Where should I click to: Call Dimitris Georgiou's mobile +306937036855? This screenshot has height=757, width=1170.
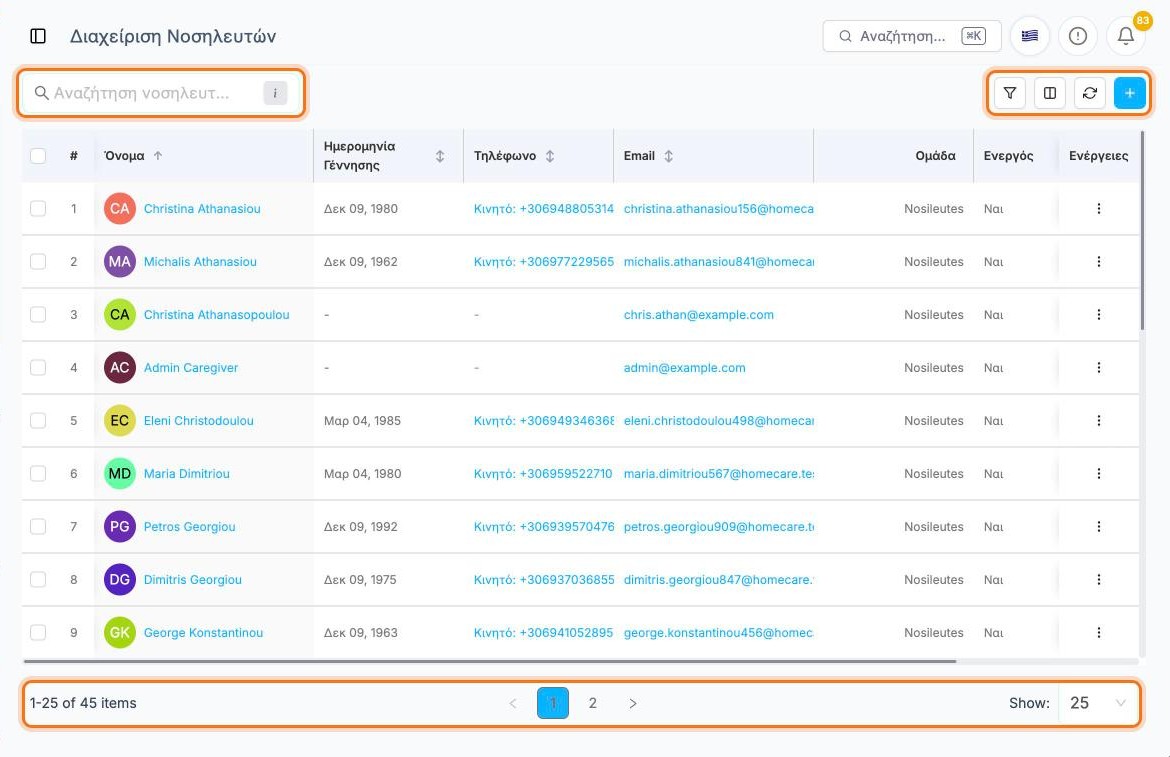[544, 579]
